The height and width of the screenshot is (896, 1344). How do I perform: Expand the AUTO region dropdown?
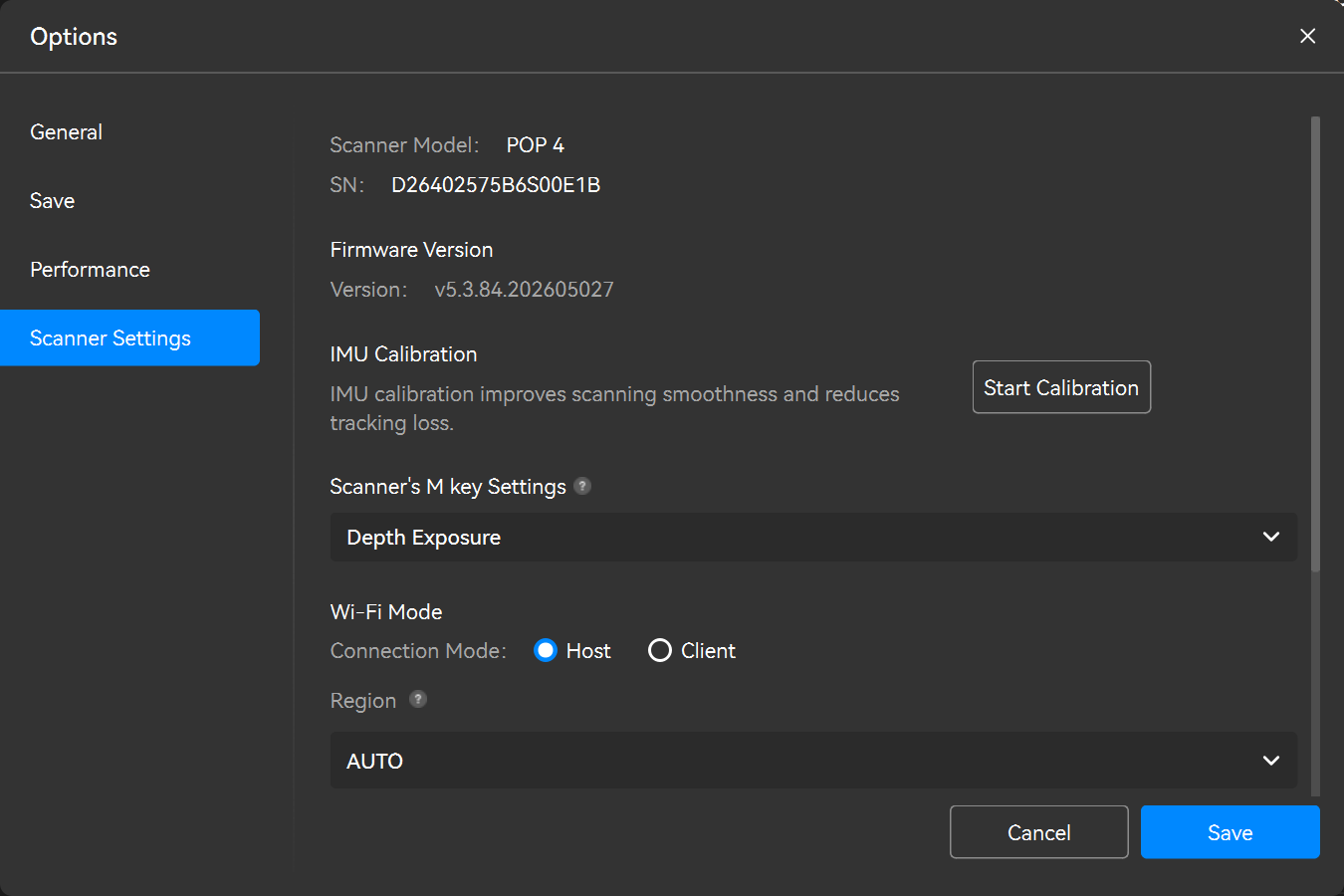point(813,761)
